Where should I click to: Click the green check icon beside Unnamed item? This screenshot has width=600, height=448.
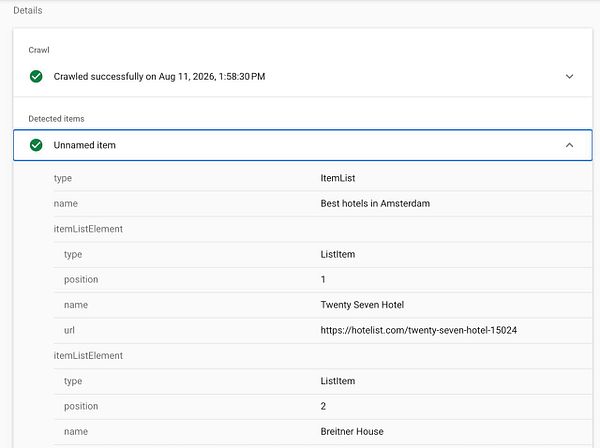(x=36, y=145)
